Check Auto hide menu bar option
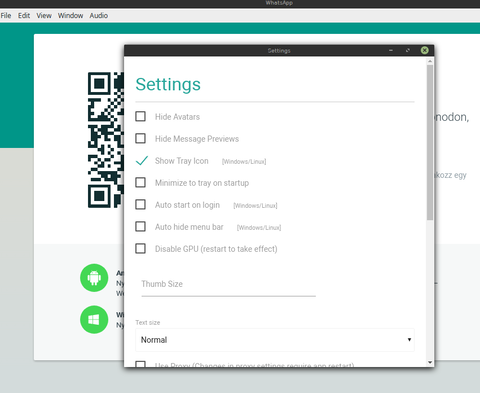 [x=140, y=226]
